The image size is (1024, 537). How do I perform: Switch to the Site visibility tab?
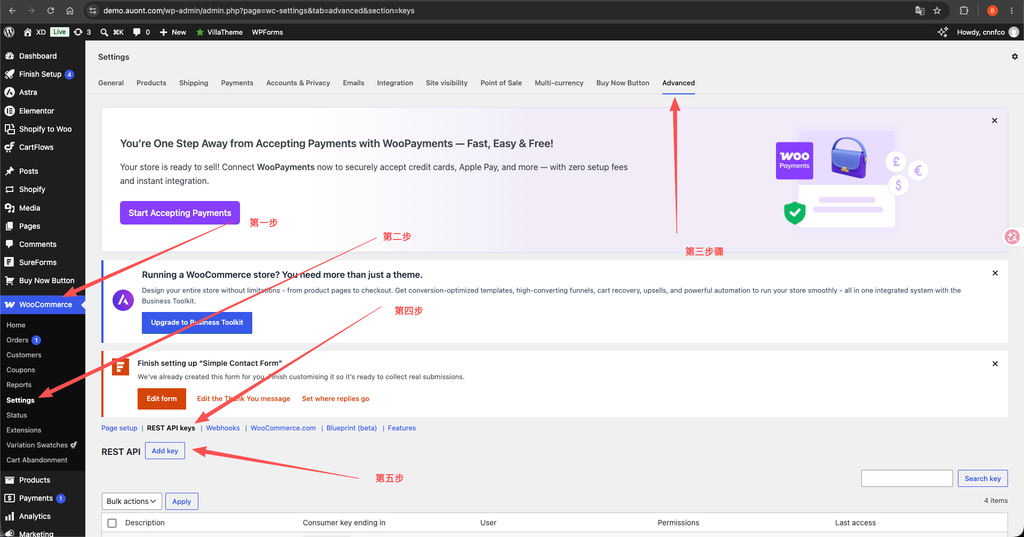coord(447,83)
